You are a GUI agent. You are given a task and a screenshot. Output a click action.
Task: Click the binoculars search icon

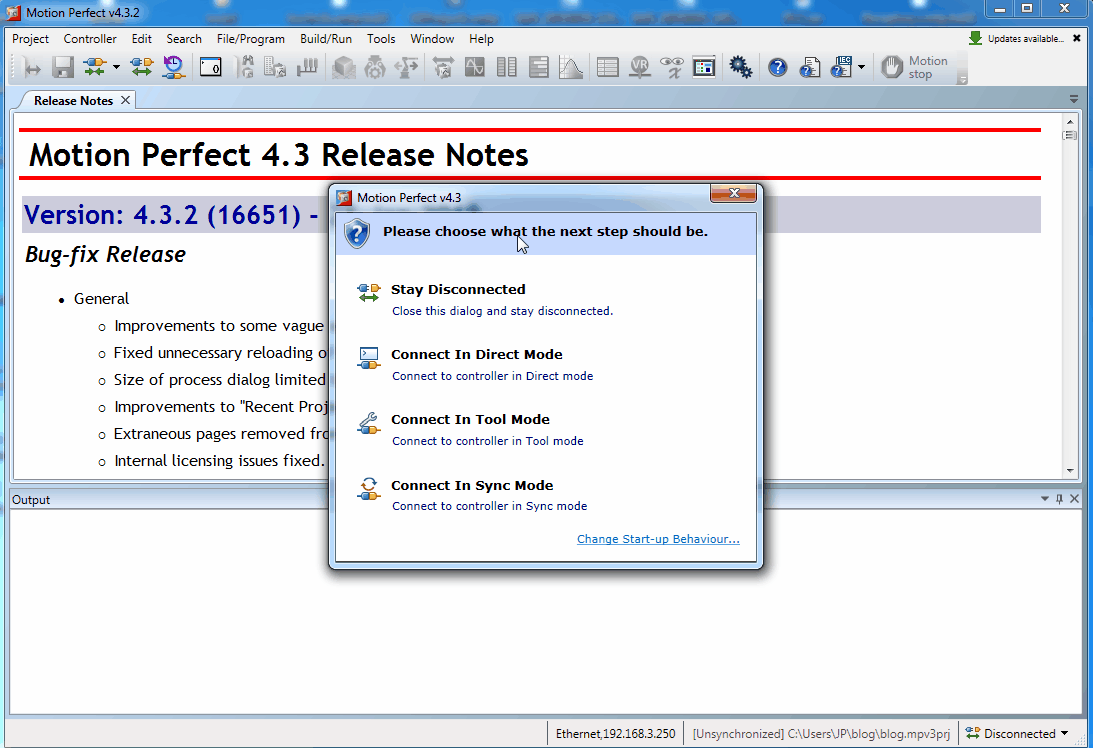pyautogui.click(x=245, y=68)
